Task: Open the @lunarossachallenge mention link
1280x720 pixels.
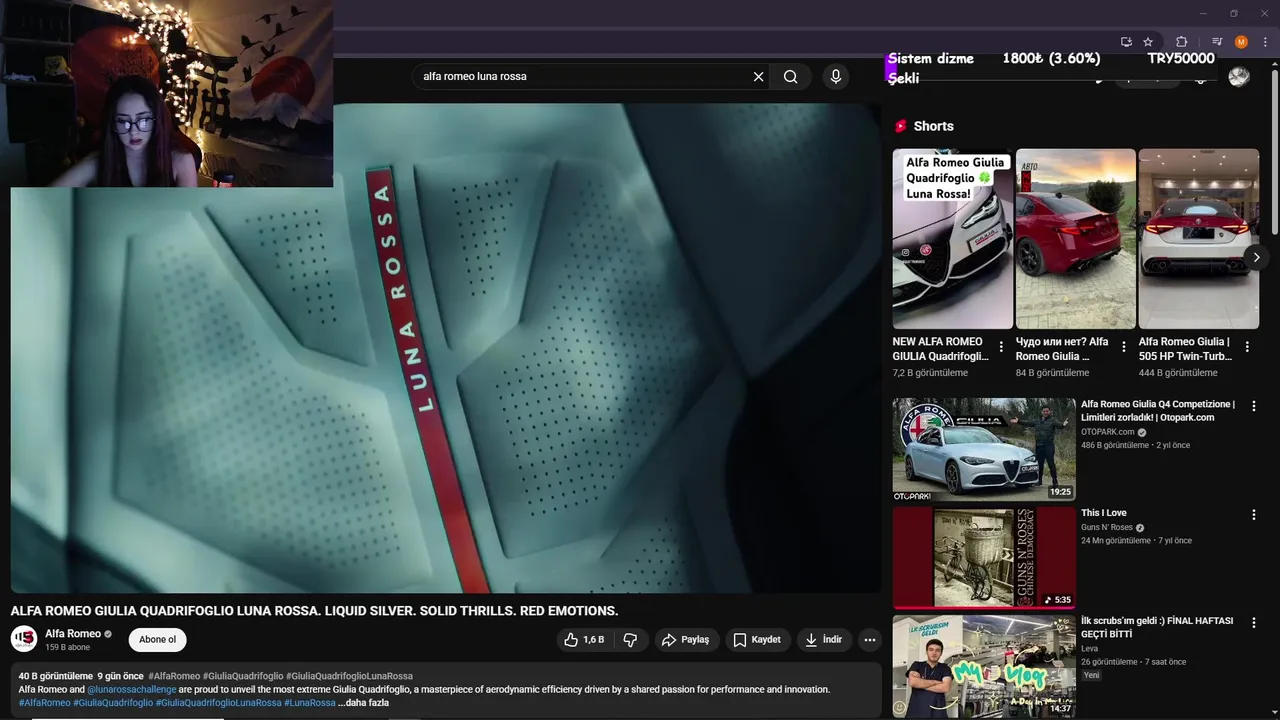Action: 132,690
